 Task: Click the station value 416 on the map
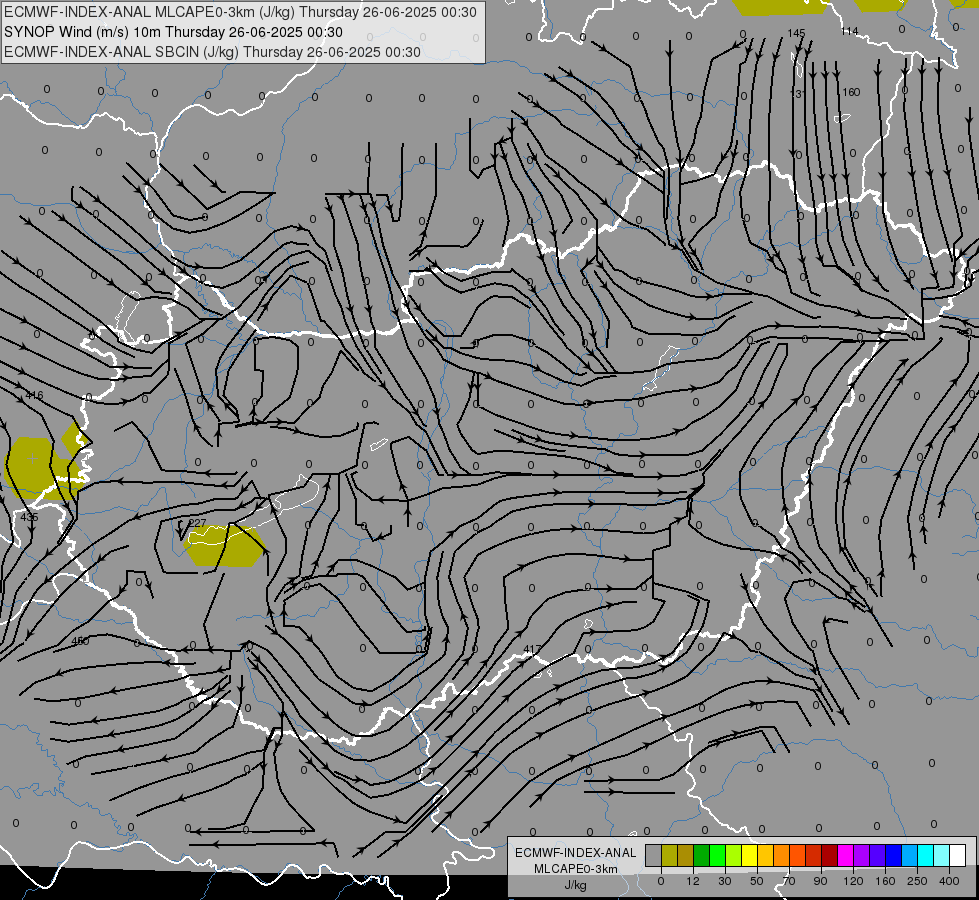pyautogui.click(x=34, y=395)
